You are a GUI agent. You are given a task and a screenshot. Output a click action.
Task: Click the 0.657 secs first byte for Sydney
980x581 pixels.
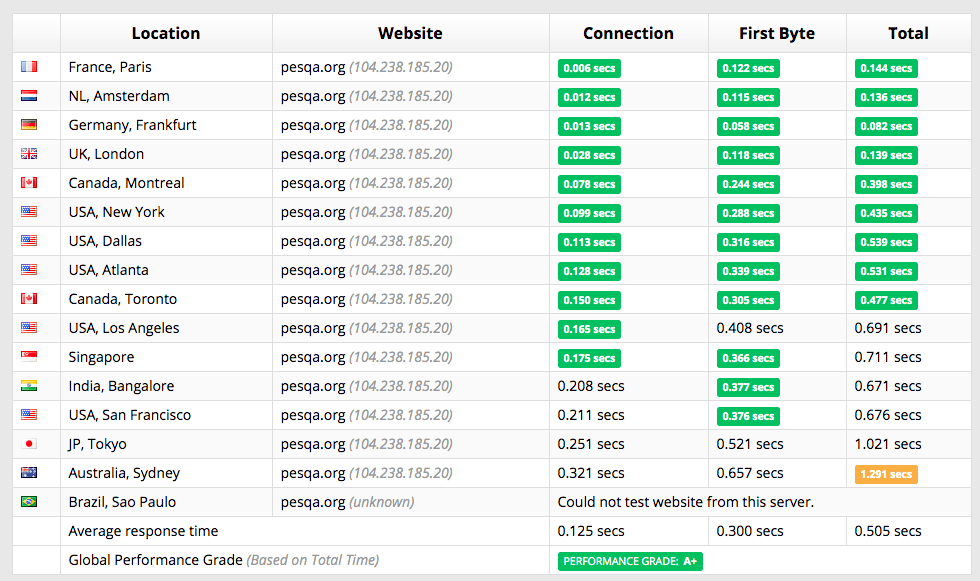[x=750, y=473]
